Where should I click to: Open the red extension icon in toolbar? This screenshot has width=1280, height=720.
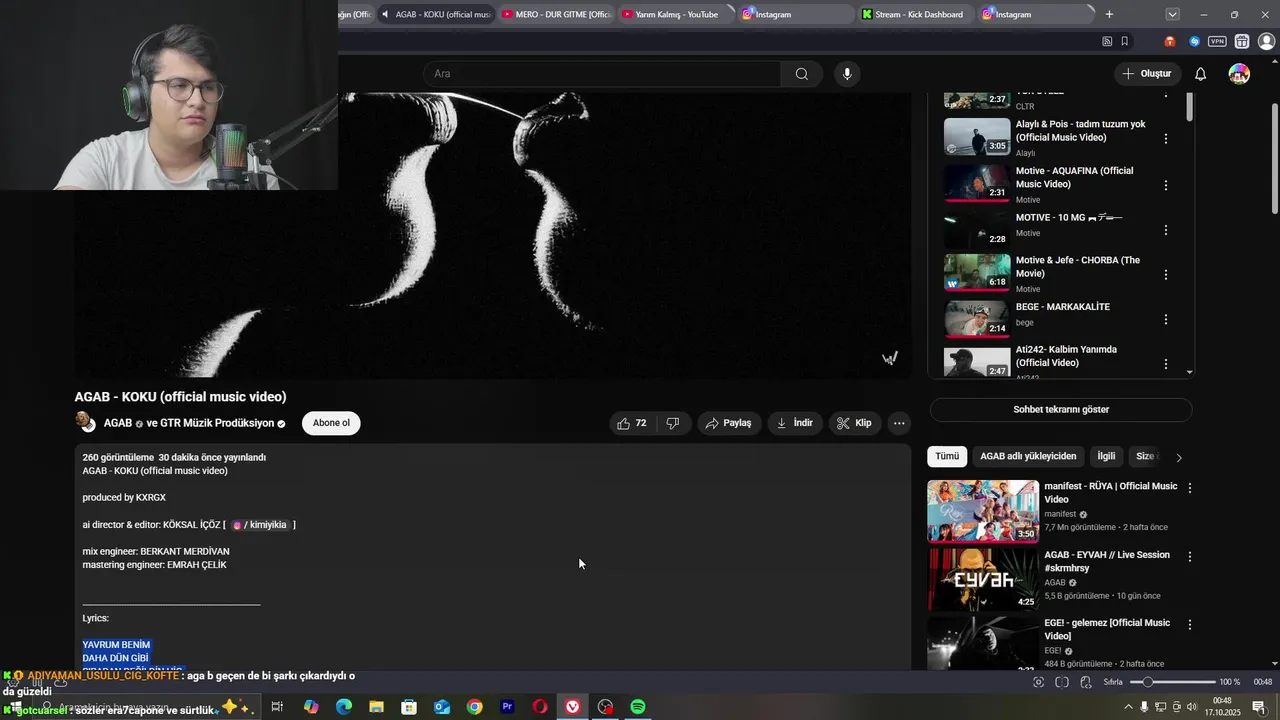pos(1170,41)
